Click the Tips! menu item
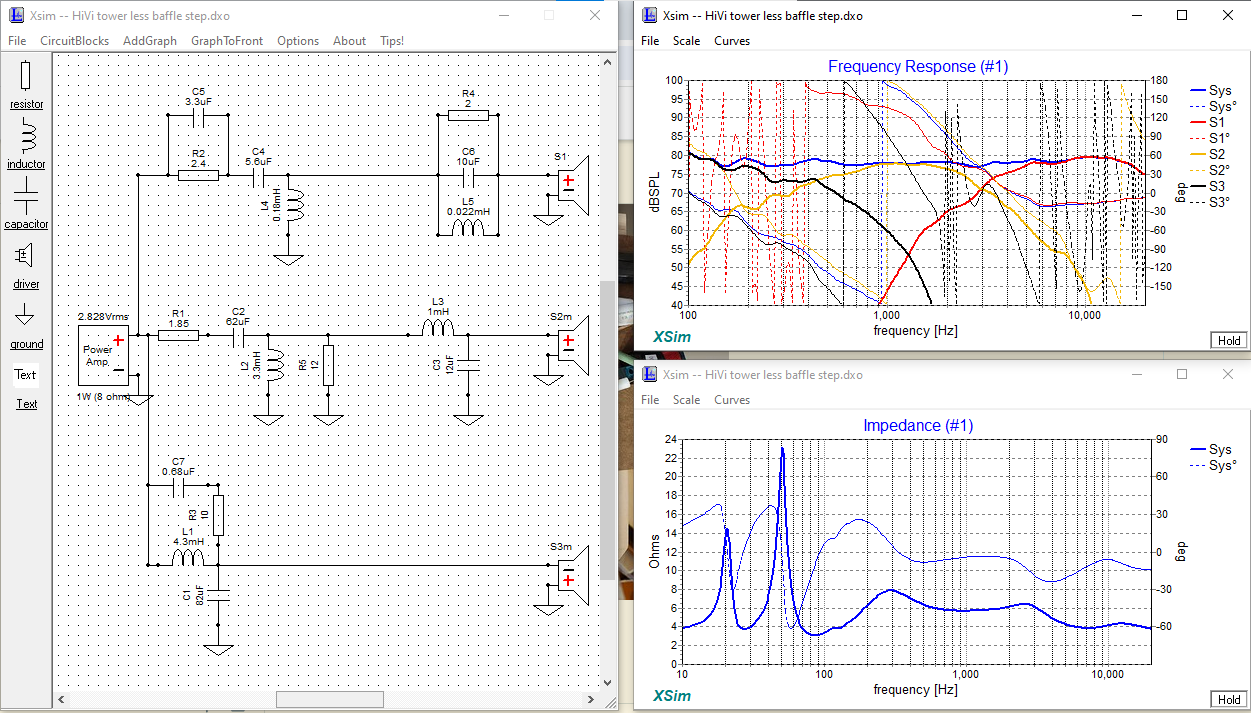 [x=392, y=41]
